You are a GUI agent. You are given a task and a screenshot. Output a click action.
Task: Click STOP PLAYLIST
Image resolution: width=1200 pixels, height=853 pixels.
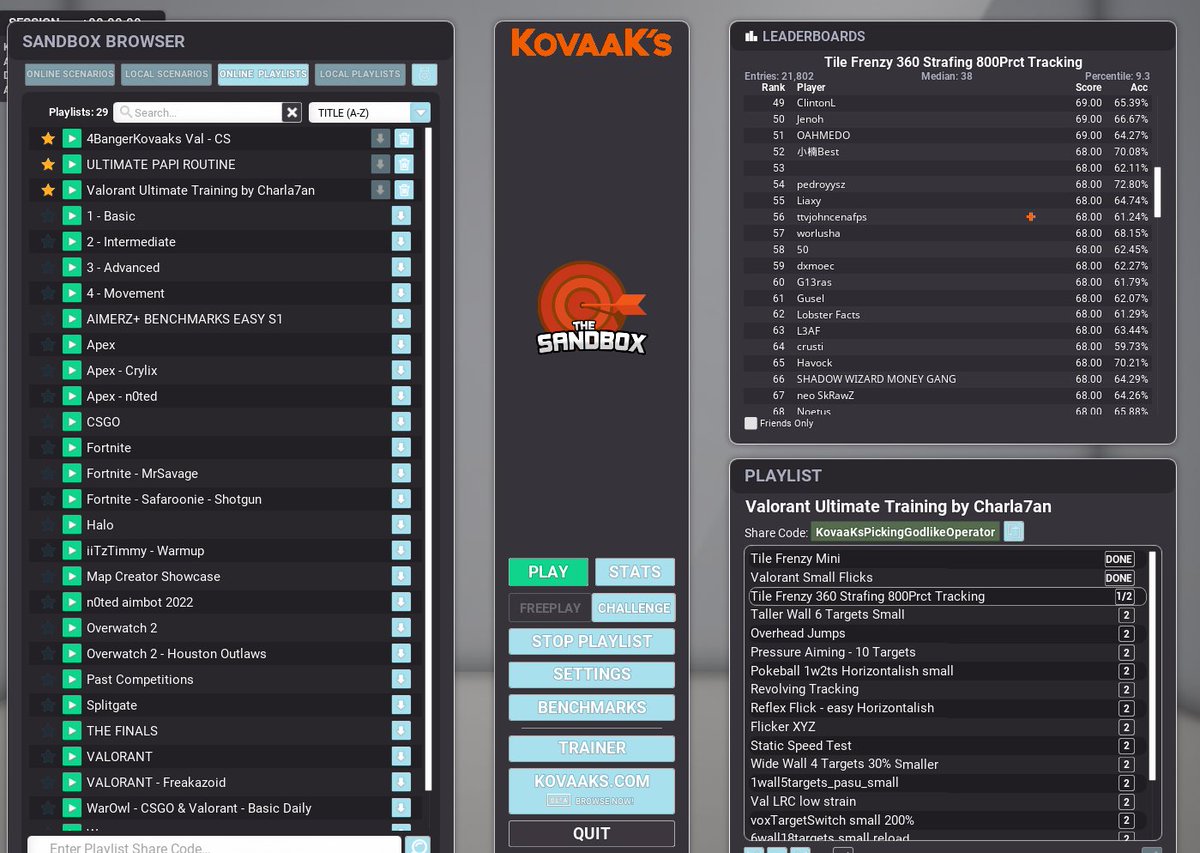tap(592, 641)
